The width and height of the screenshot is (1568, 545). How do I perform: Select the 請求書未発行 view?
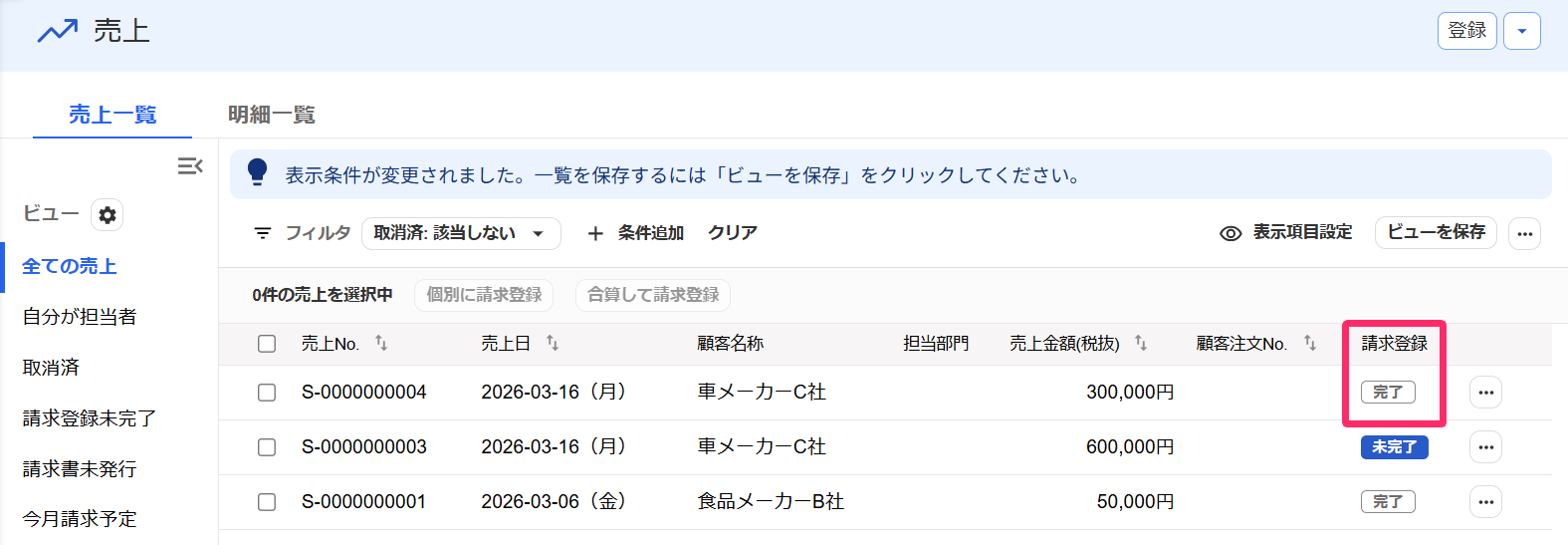tap(80, 469)
